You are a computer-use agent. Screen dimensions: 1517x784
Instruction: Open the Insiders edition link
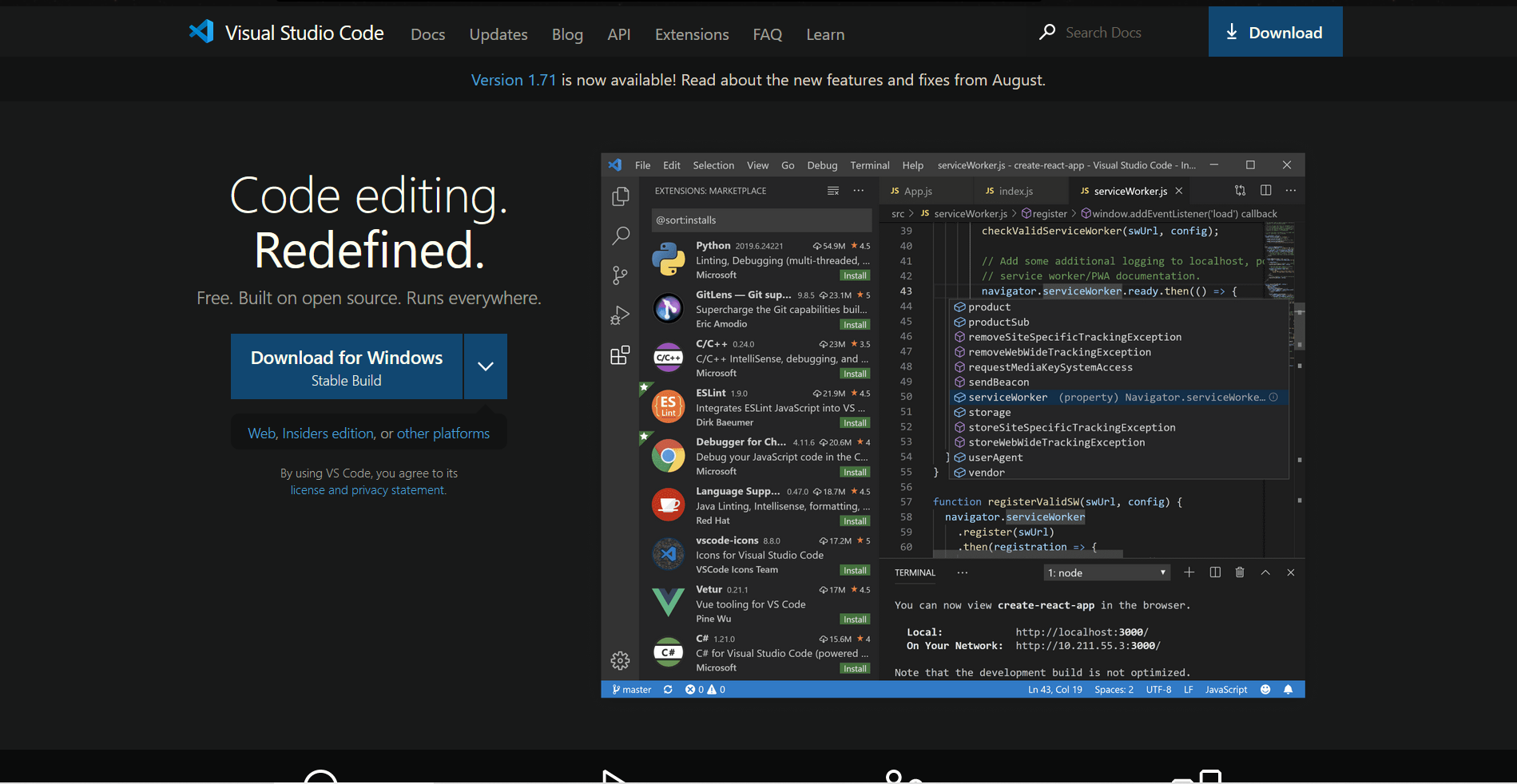pos(328,434)
